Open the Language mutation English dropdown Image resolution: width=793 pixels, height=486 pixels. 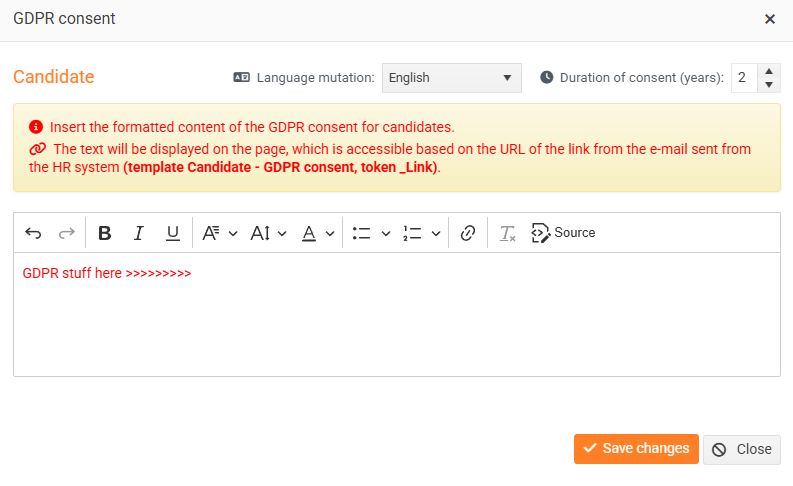452,78
